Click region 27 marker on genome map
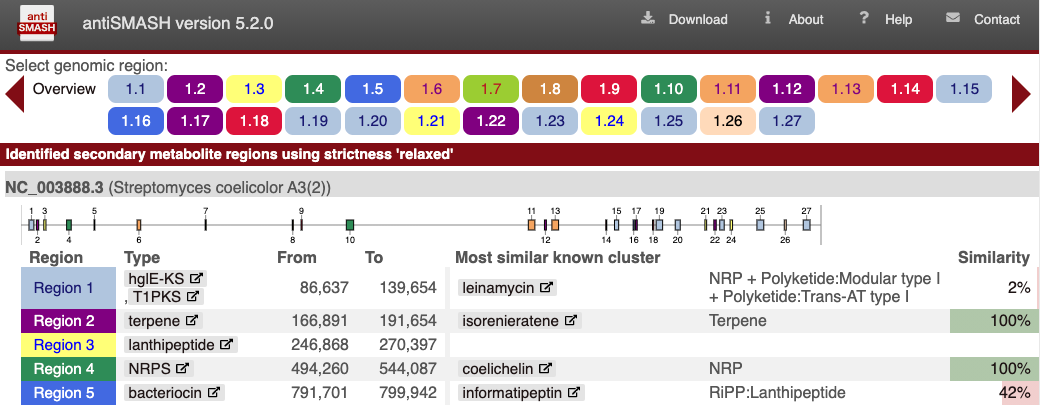Screen dimensions: 1040x405 [x=807, y=225]
